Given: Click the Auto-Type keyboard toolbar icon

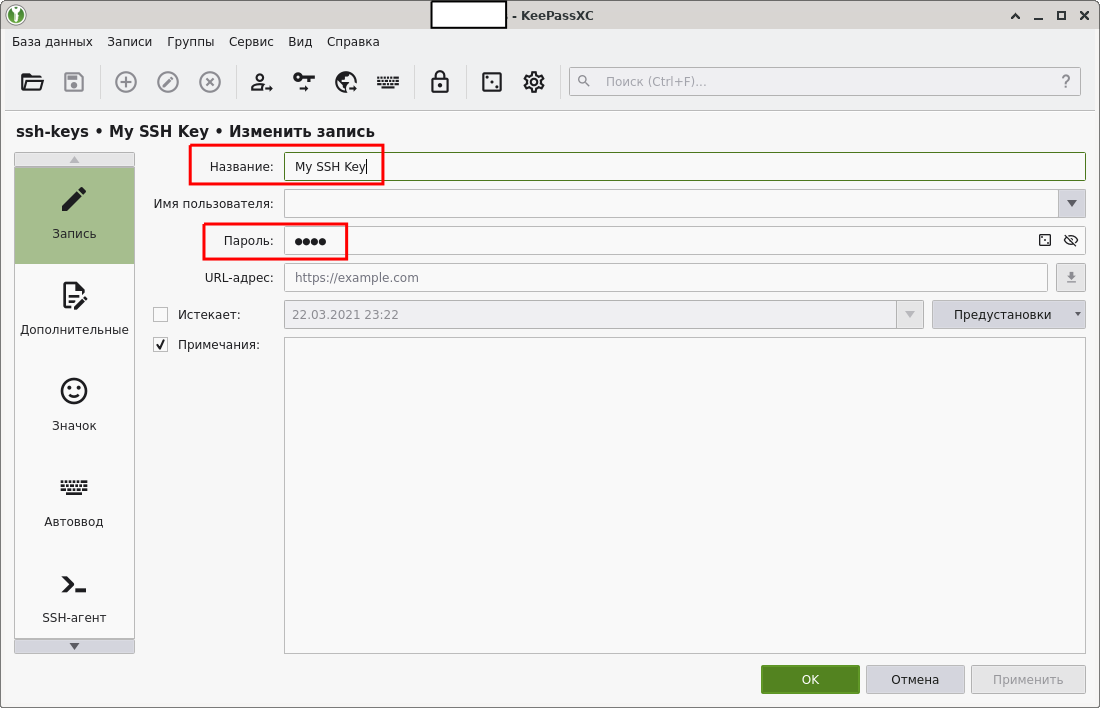Looking at the screenshot, I should 388,82.
